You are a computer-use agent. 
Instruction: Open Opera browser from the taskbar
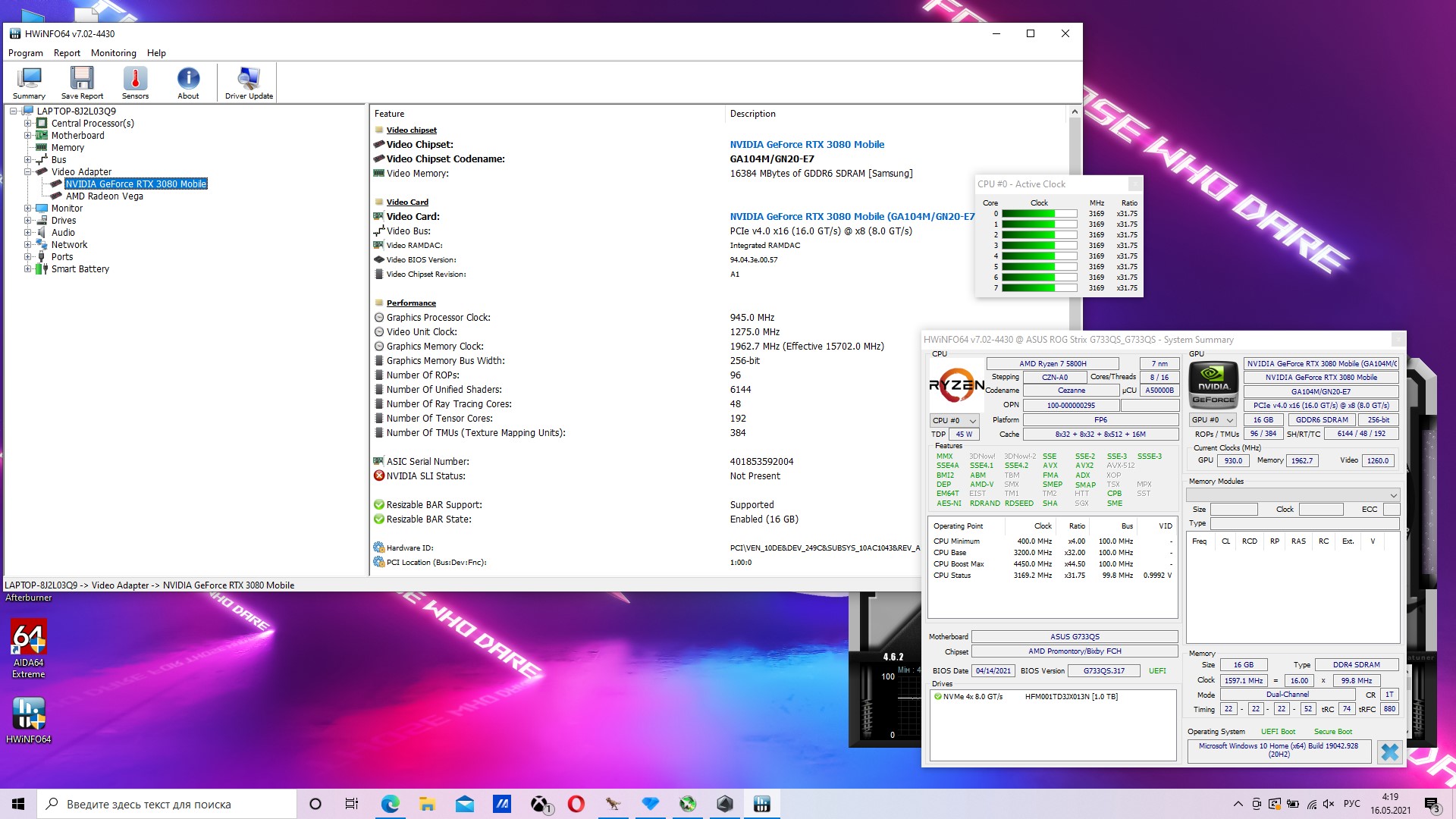click(x=576, y=804)
